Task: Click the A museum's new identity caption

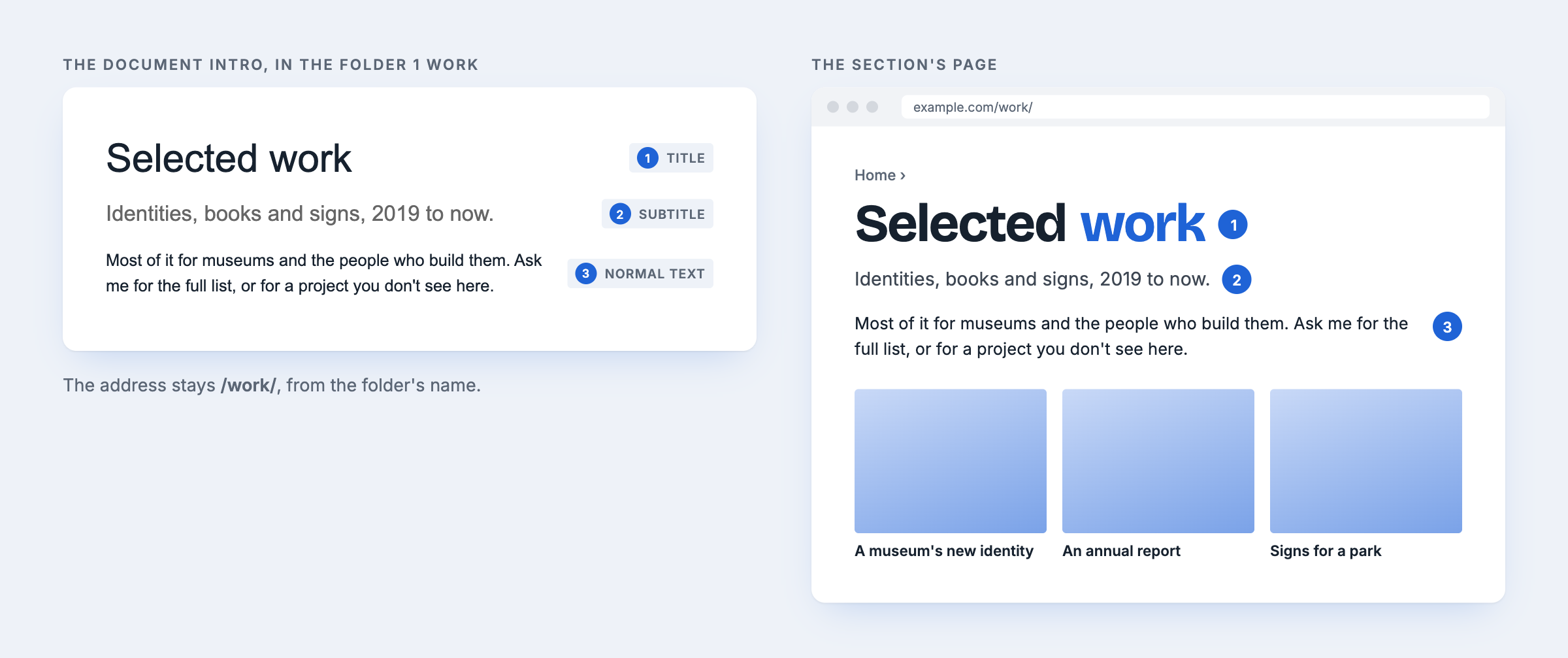Action: [x=944, y=551]
